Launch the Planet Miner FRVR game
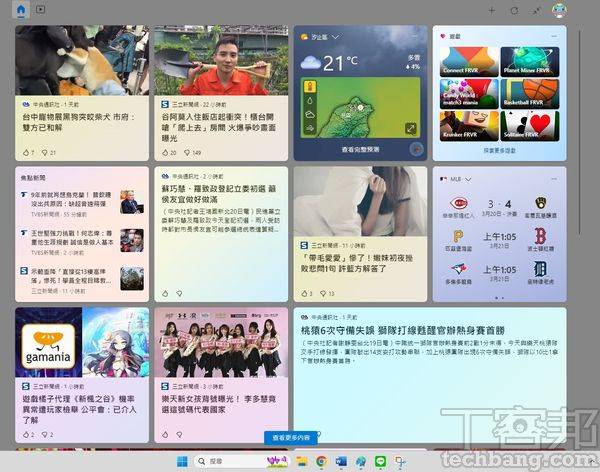 pos(530,62)
